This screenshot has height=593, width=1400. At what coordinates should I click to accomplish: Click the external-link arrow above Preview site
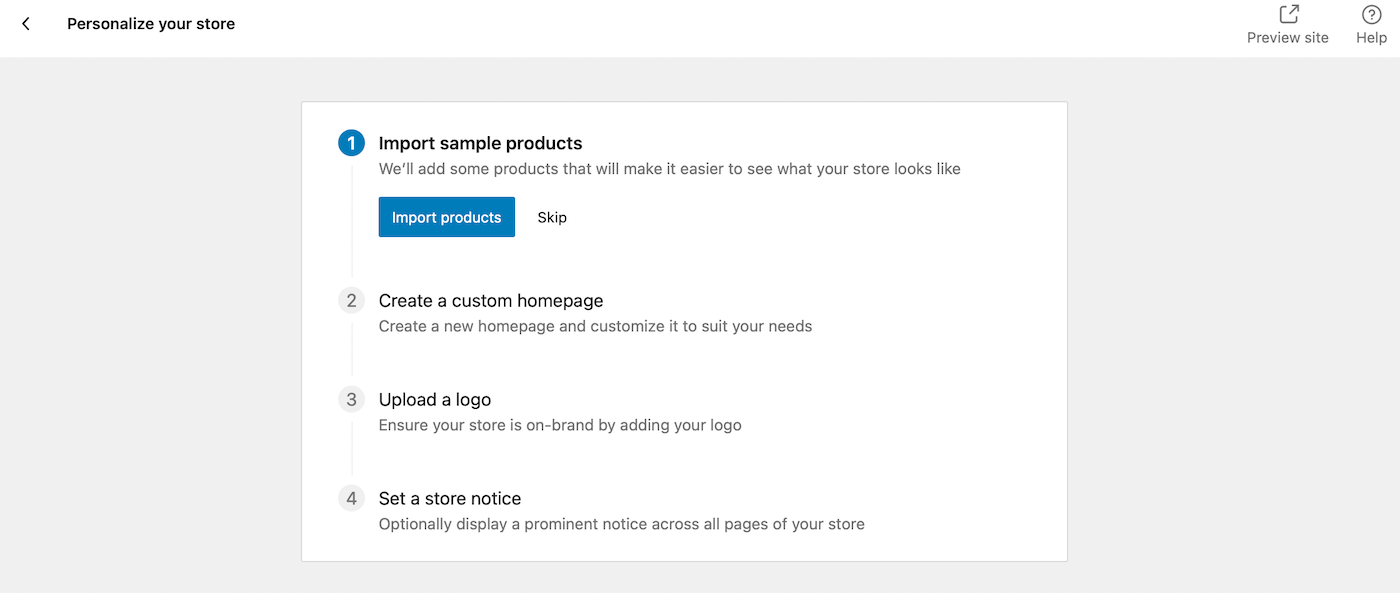click(x=1287, y=14)
